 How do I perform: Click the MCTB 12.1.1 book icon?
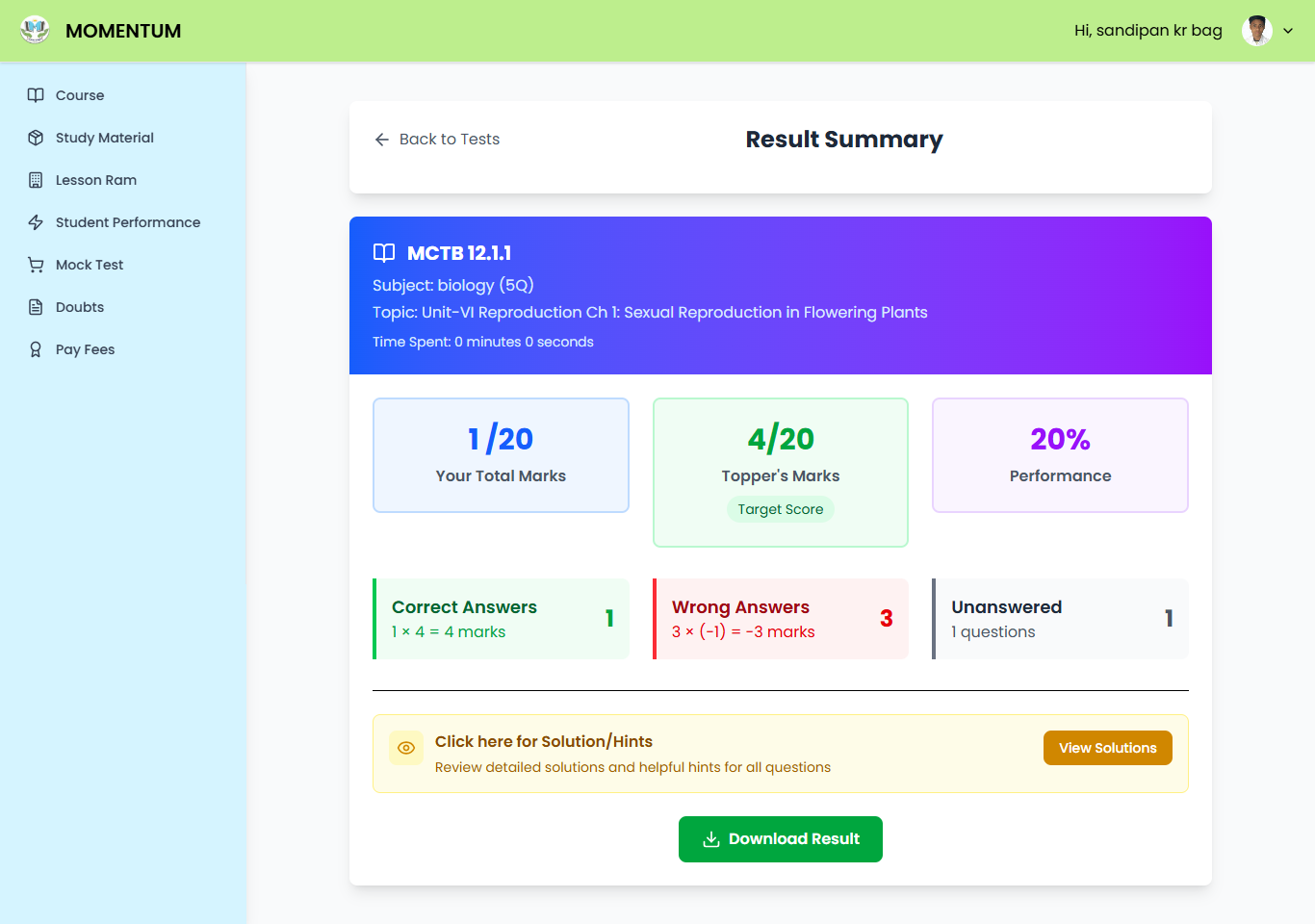(x=384, y=253)
